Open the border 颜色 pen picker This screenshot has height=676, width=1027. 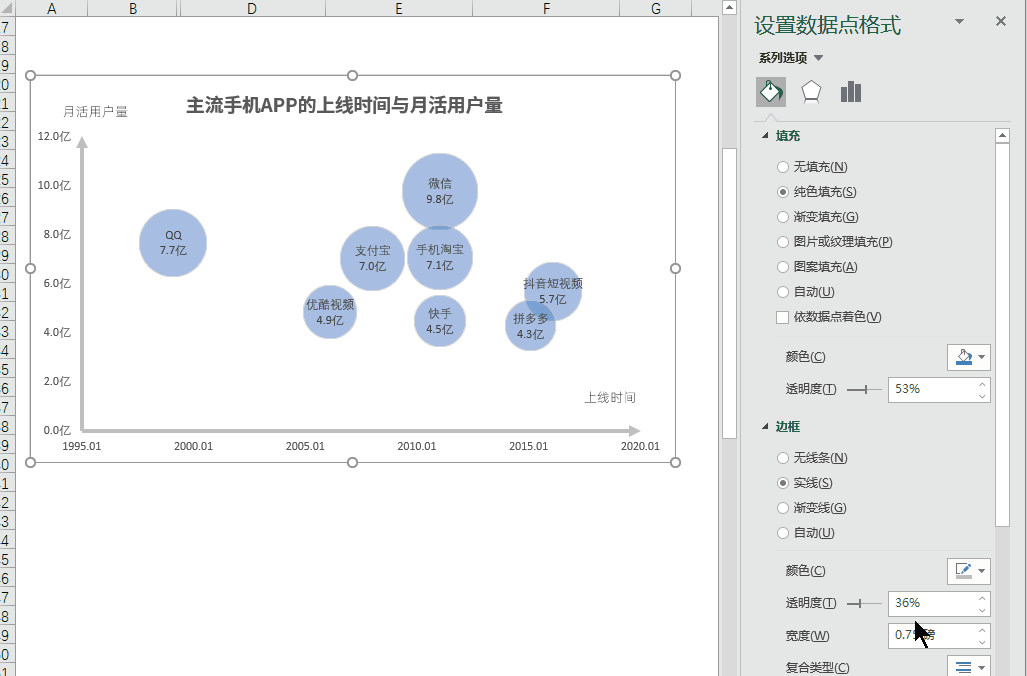pyautogui.click(x=969, y=571)
